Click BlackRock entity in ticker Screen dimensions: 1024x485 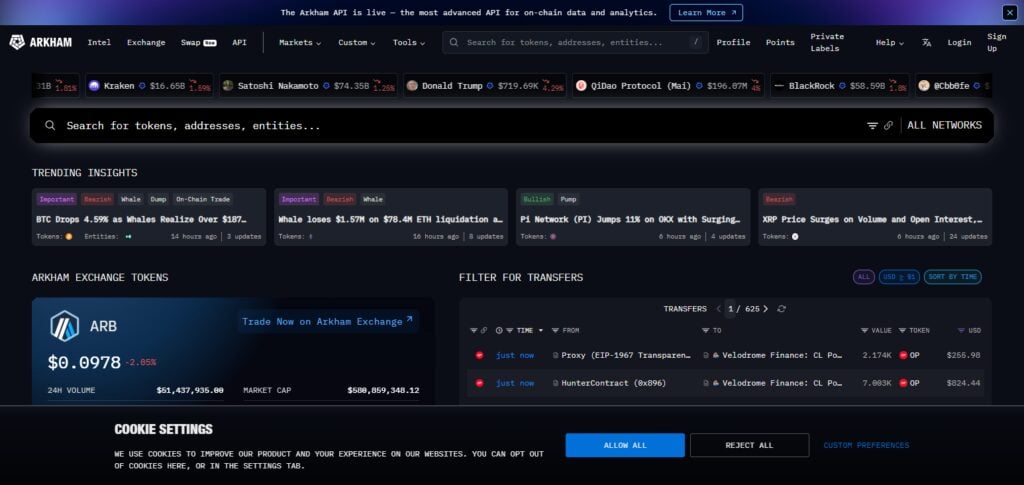(x=839, y=86)
